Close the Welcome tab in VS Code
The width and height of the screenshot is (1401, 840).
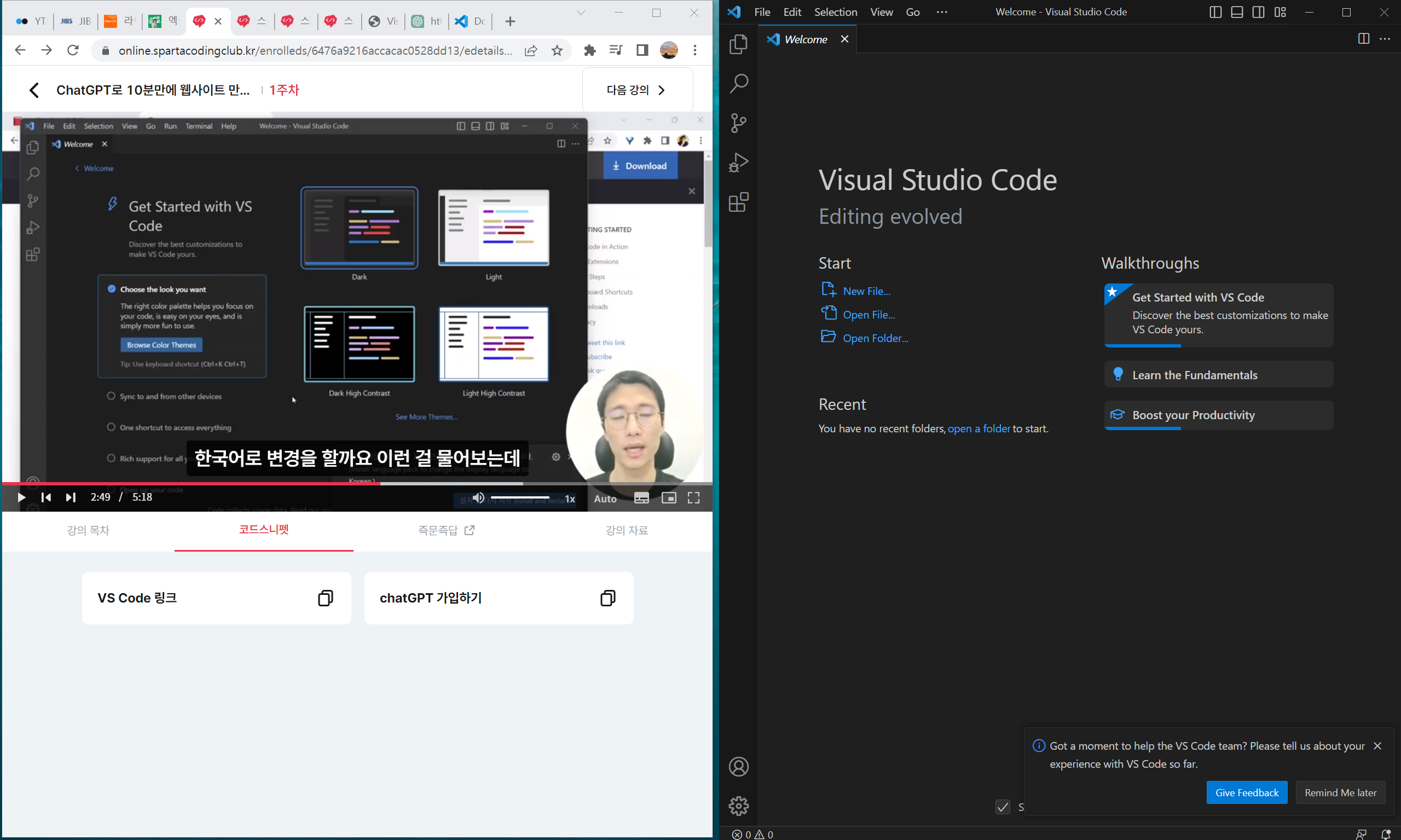844,39
